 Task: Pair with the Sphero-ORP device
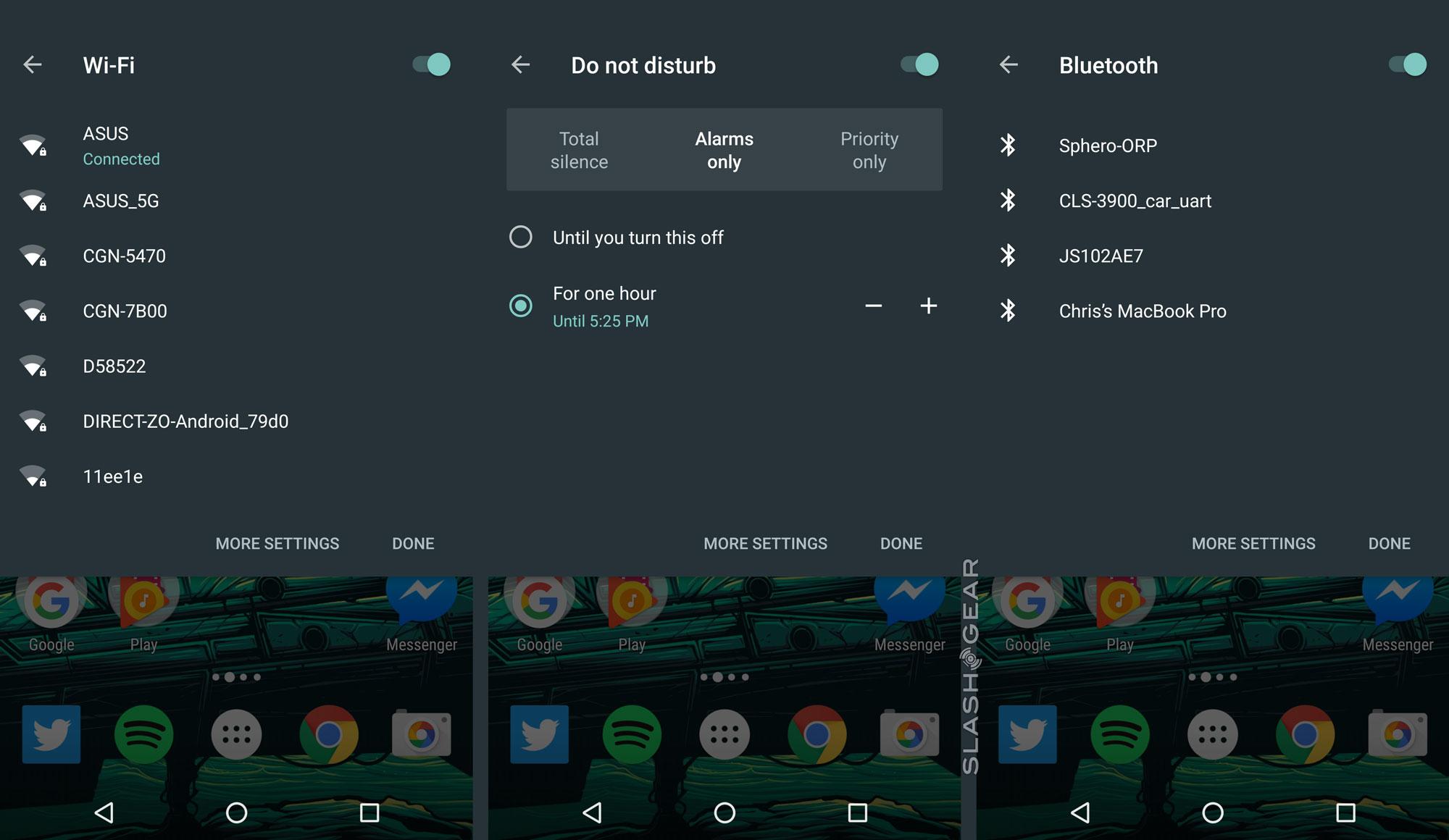click(1213, 146)
